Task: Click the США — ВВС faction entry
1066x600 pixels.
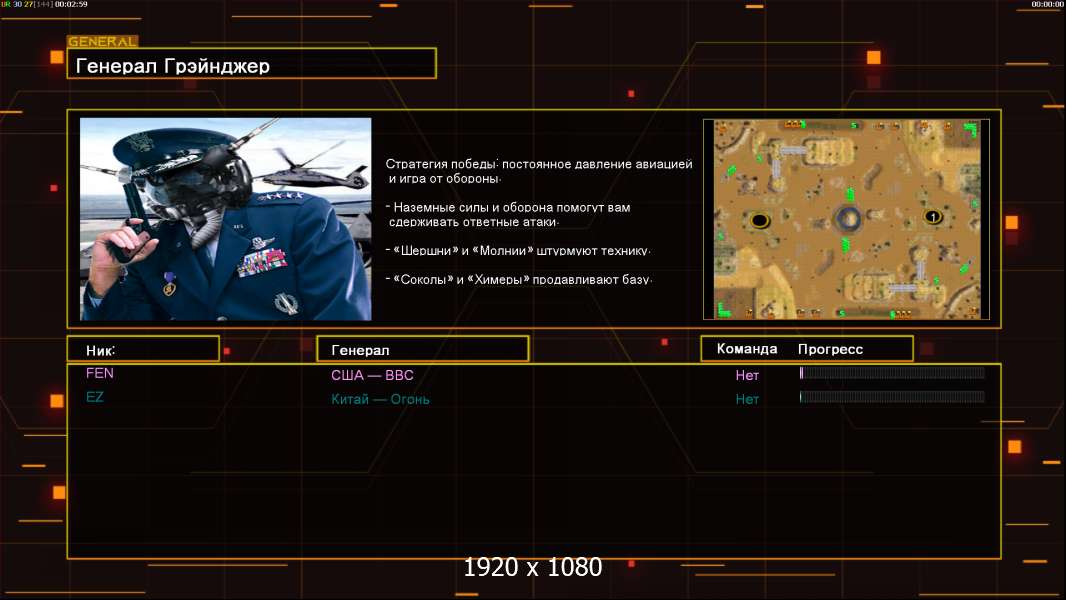Action: (x=372, y=376)
